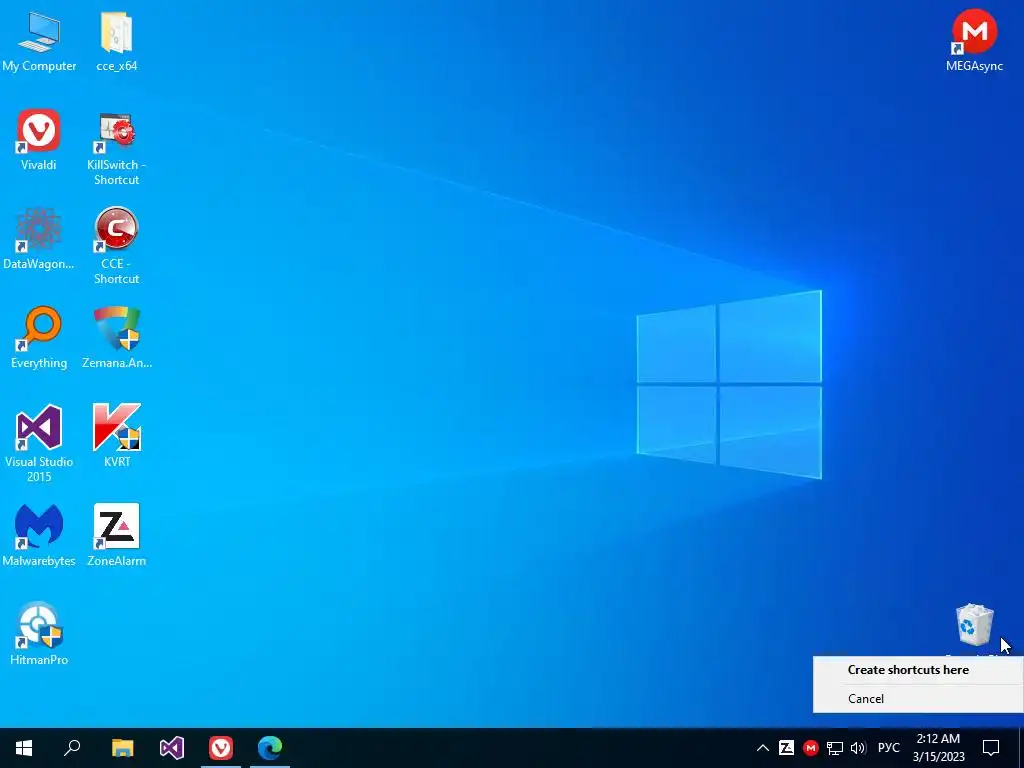The image size is (1024, 768).
Task: Select the Visual Studio 2015 desktop shortcut
Action: [x=39, y=444]
